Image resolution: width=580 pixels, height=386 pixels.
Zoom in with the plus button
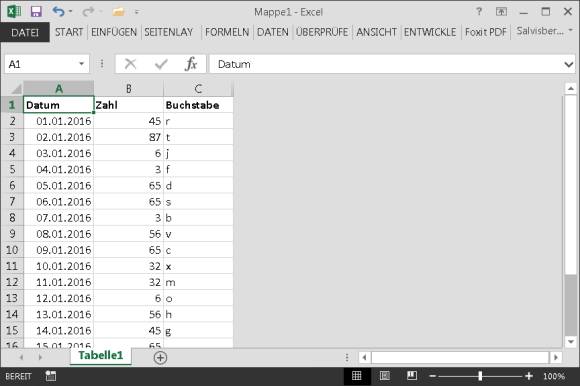point(529,376)
